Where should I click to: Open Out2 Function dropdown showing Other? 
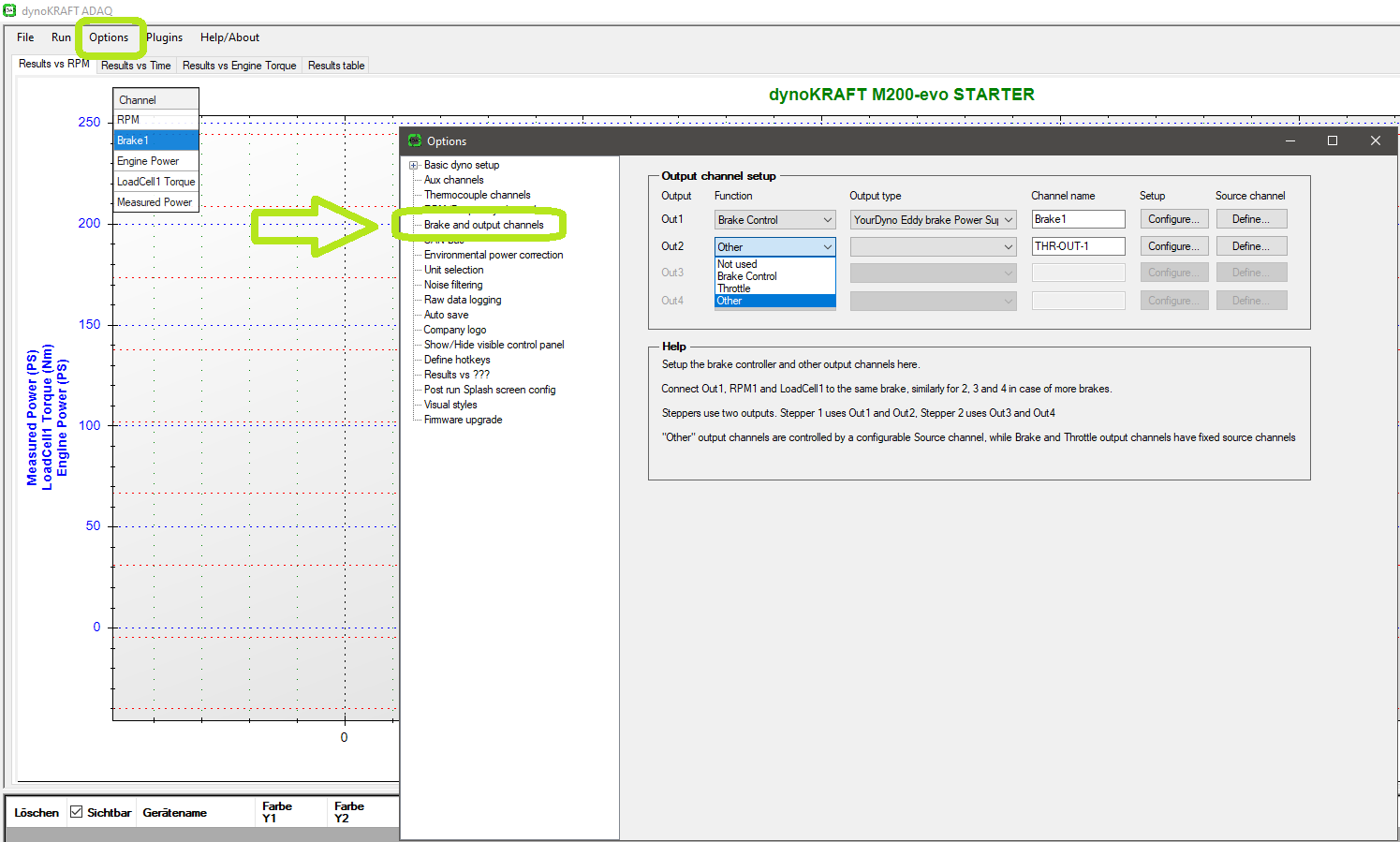(x=775, y=247)
